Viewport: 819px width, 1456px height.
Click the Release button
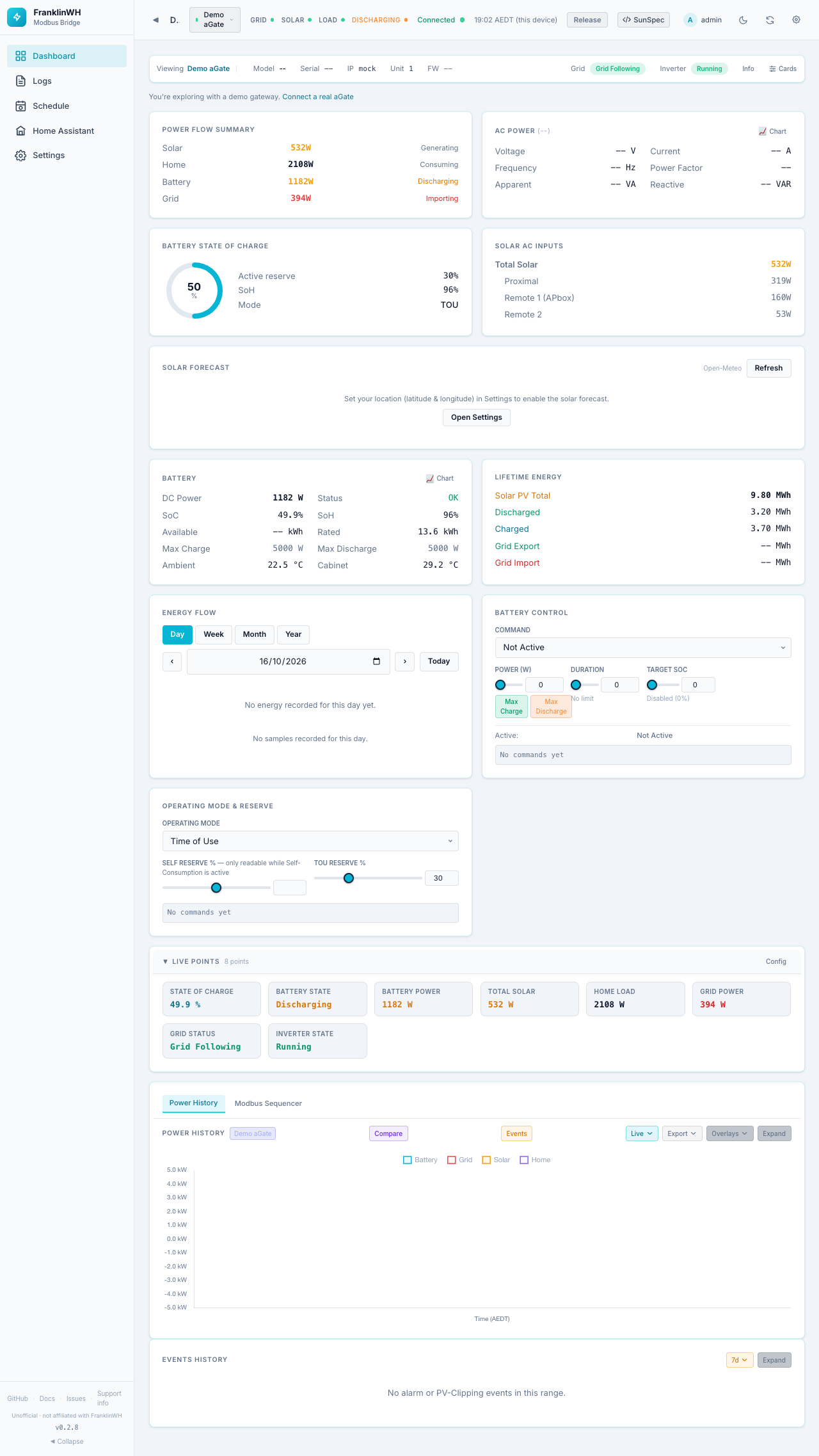point(587,20)
